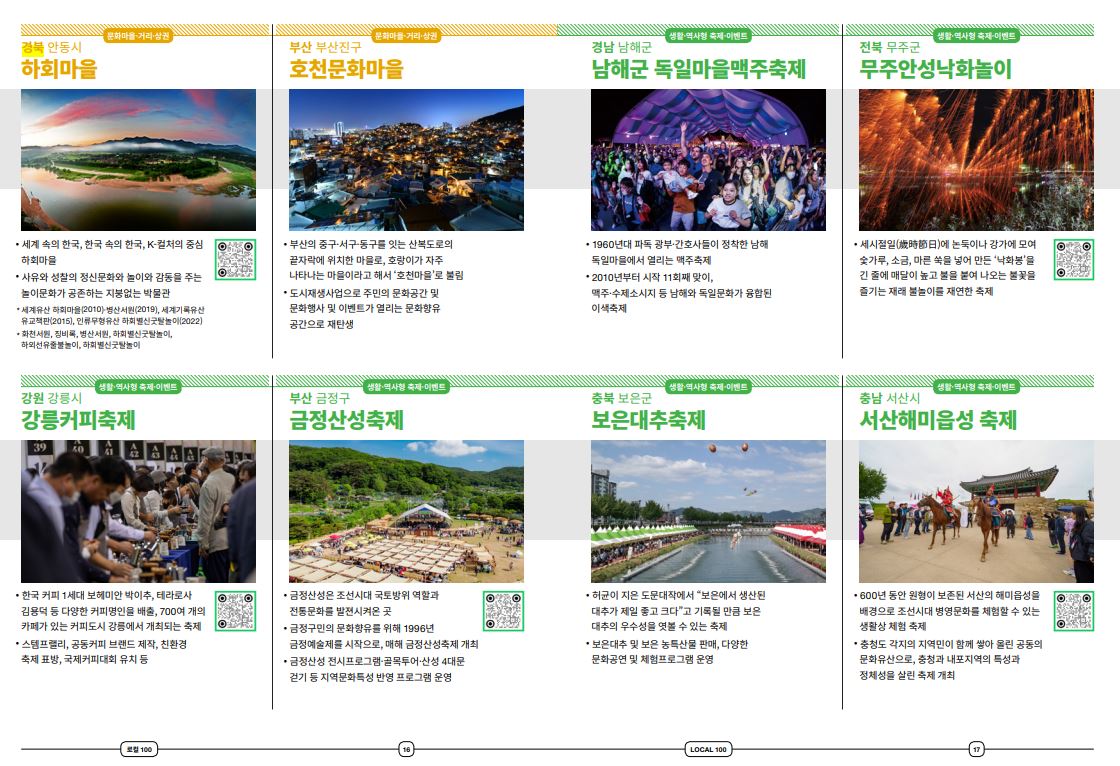The width and height of the screenshot is (1120, 766).
Task: Open the 호천문화마을 night view photo
Action: (406, 160)
